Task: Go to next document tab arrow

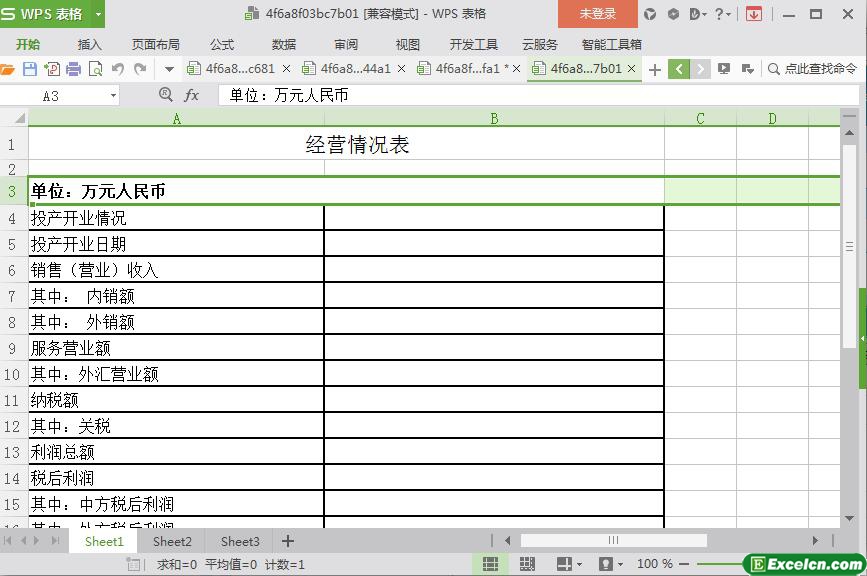Action: click(x=700, y=69)
